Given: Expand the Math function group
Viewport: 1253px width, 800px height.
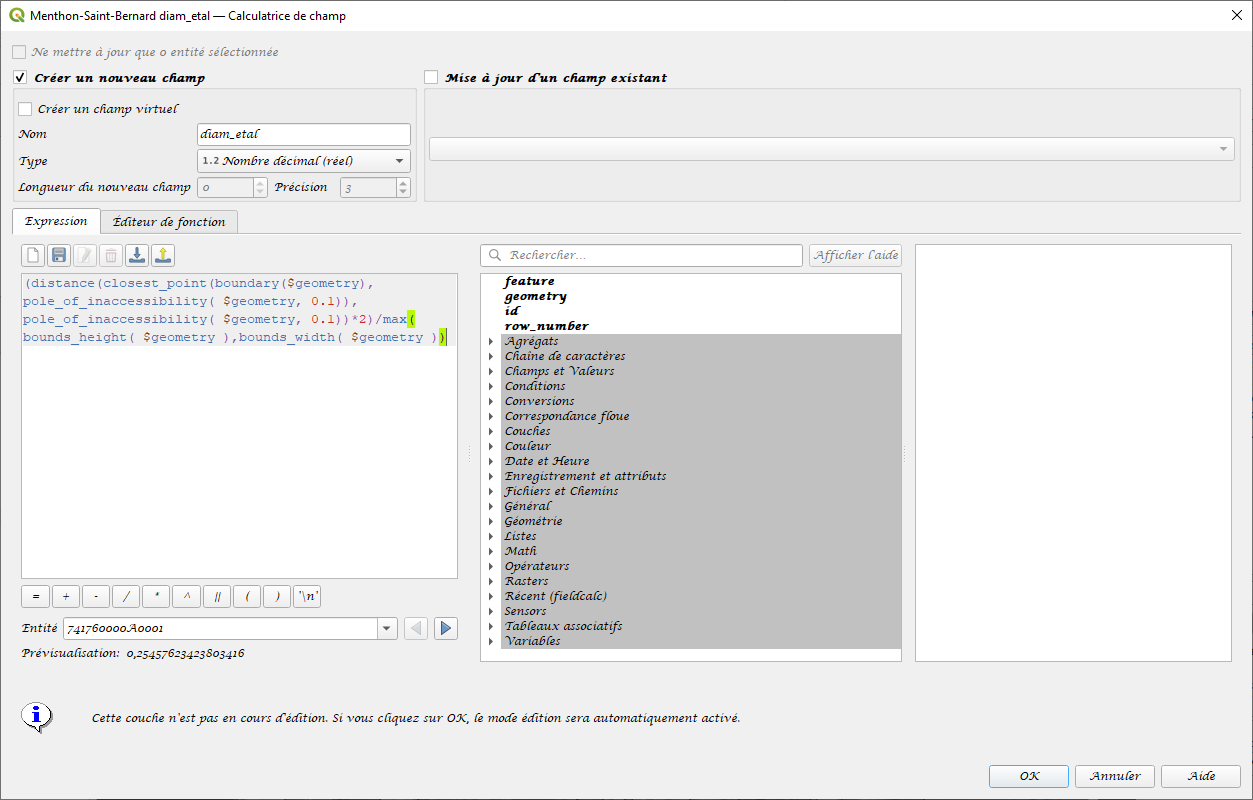Looking at the screenshot, I should (491, 552).
